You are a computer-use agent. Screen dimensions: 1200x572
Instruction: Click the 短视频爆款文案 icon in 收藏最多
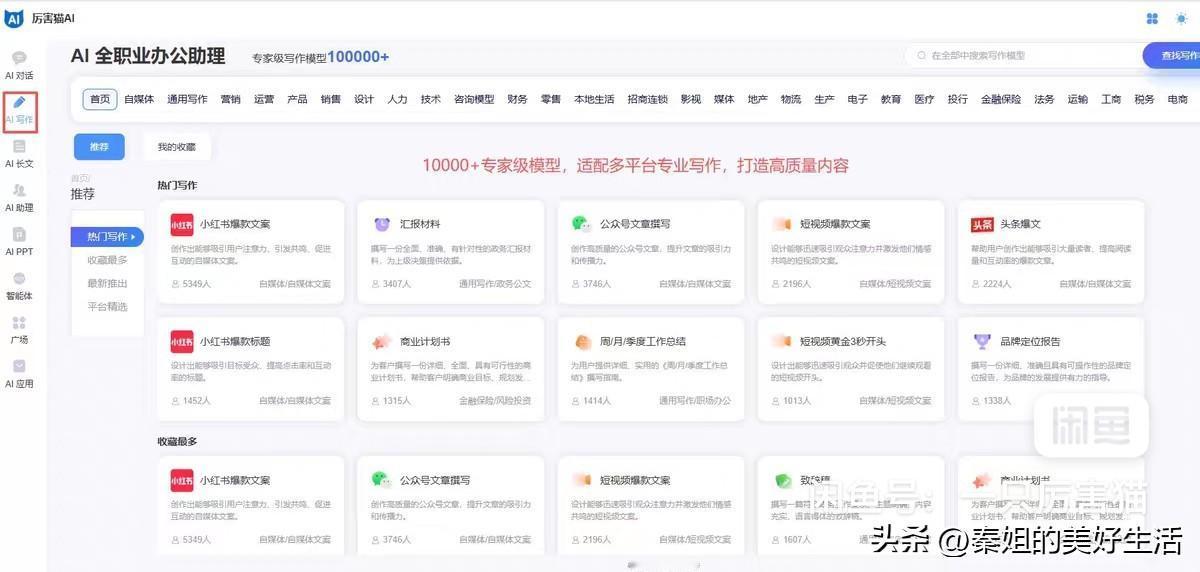(581, 480)
